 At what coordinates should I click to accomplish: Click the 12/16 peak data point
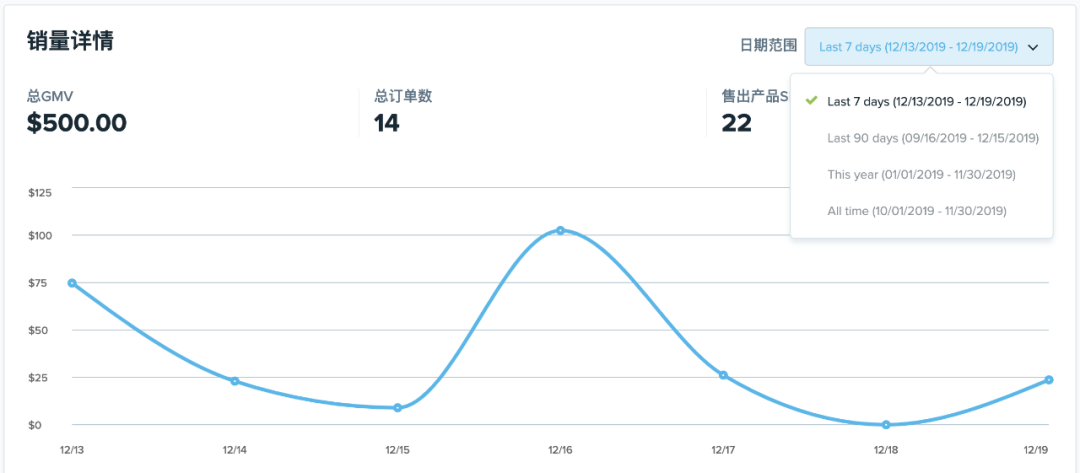tap(560, 230)
